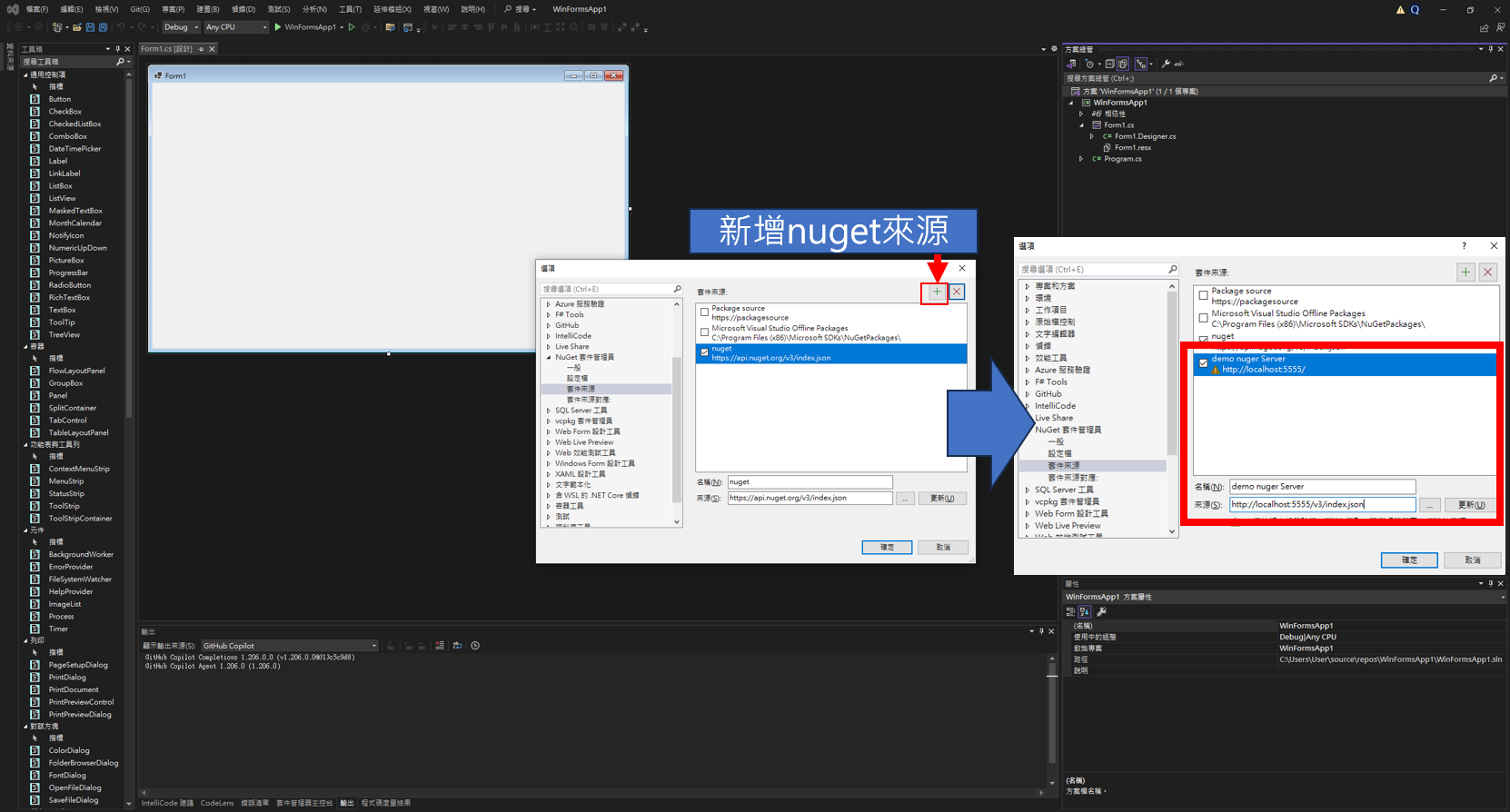Open the Git(G) menu

pos(140,9)
